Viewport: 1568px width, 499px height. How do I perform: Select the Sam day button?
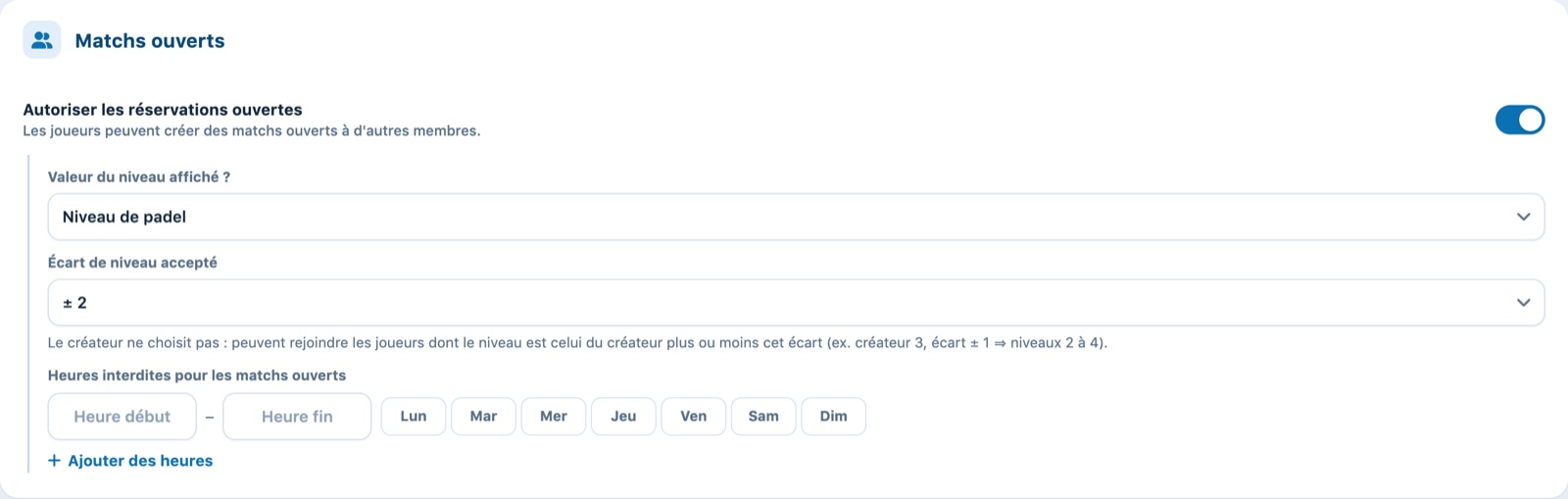pos(763,417)
